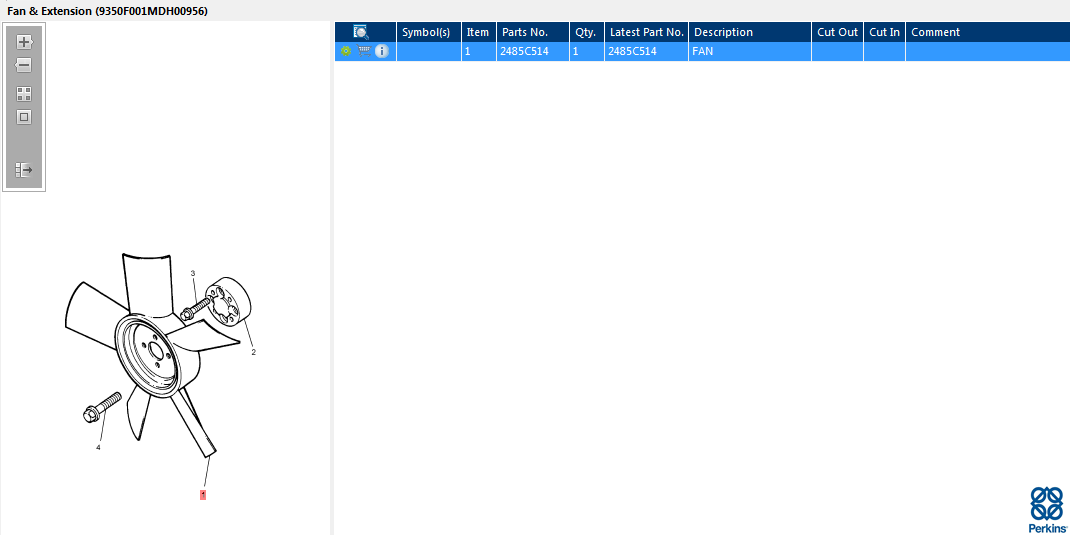Zoom out of the diagram with the minus button

(24, 66)
